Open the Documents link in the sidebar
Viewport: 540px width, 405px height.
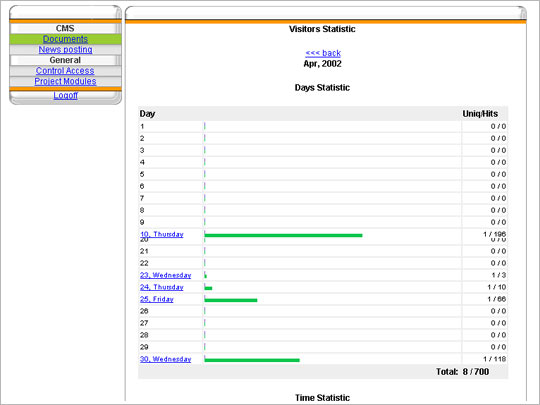[65, 39]
